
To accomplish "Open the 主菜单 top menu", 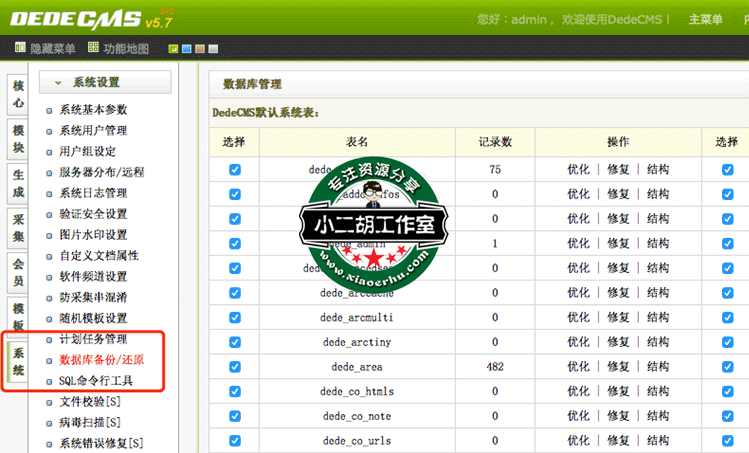I will (705, 19).
